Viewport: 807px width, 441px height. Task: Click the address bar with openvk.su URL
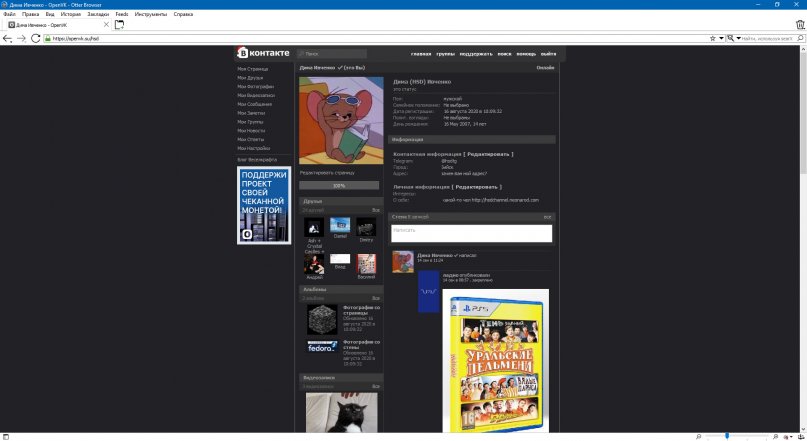[378, 39]
